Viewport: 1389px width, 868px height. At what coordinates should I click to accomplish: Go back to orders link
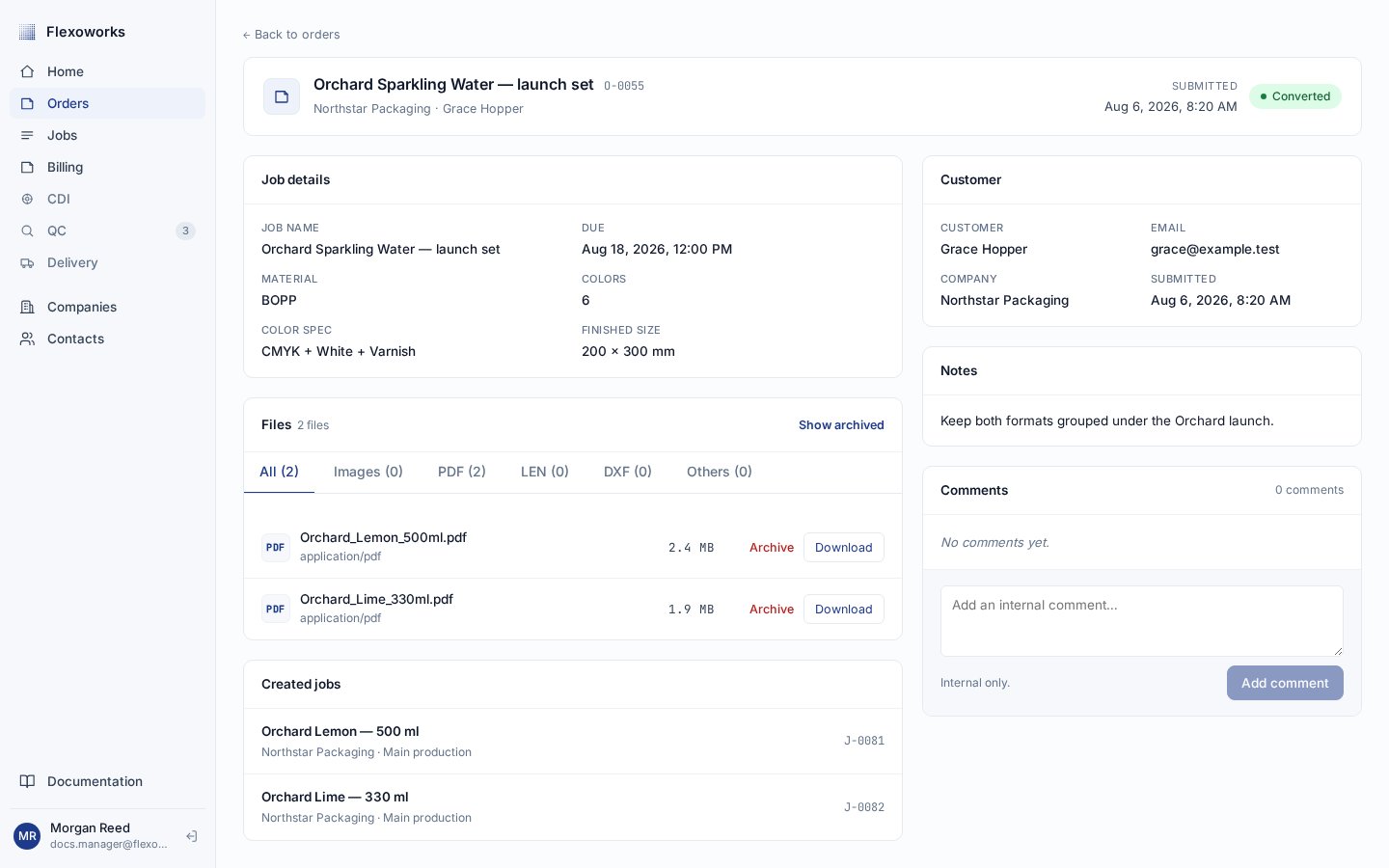[x=291, y=35]
